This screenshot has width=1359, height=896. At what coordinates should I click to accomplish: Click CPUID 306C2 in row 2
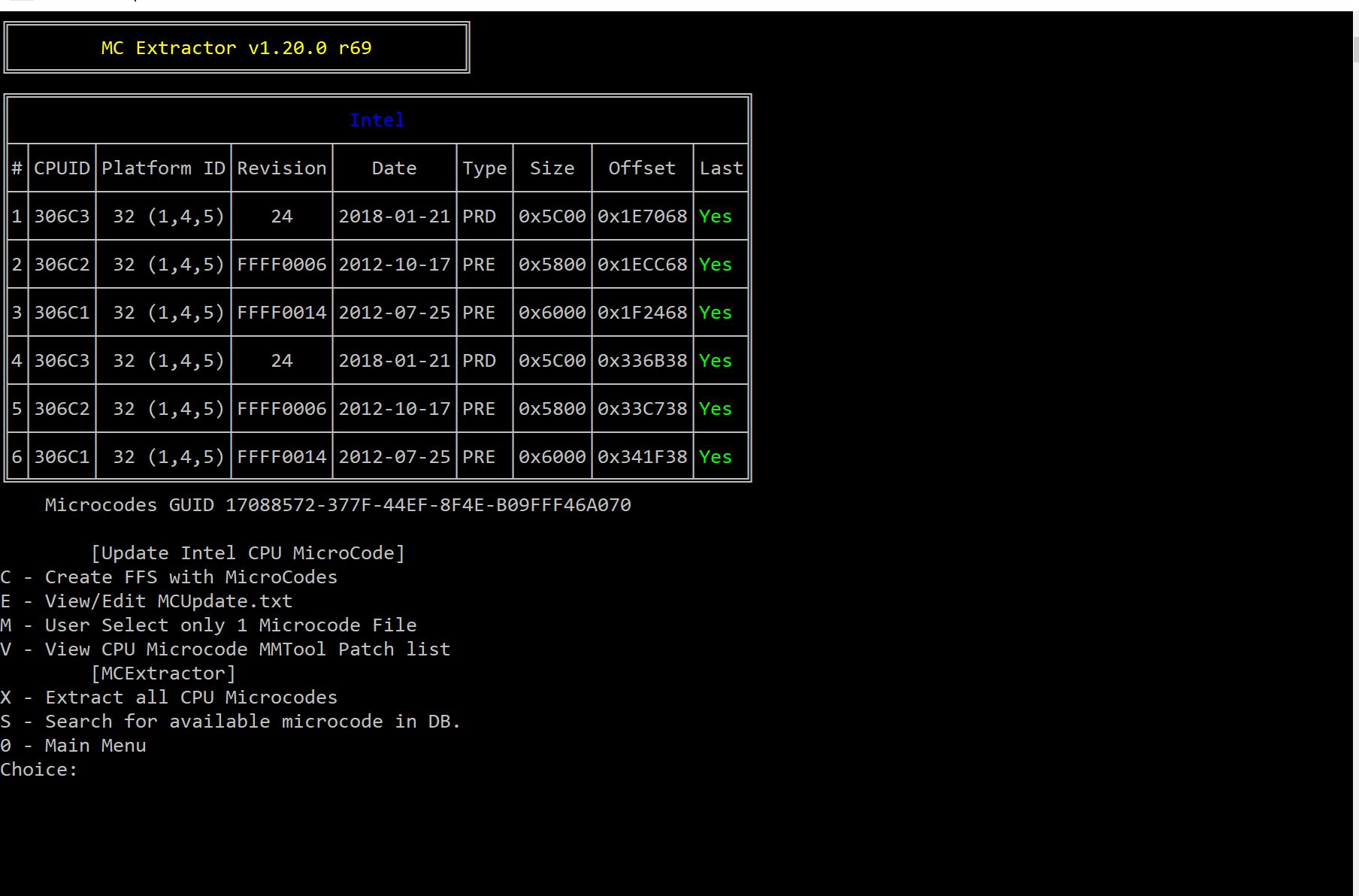tap(62, 265)
